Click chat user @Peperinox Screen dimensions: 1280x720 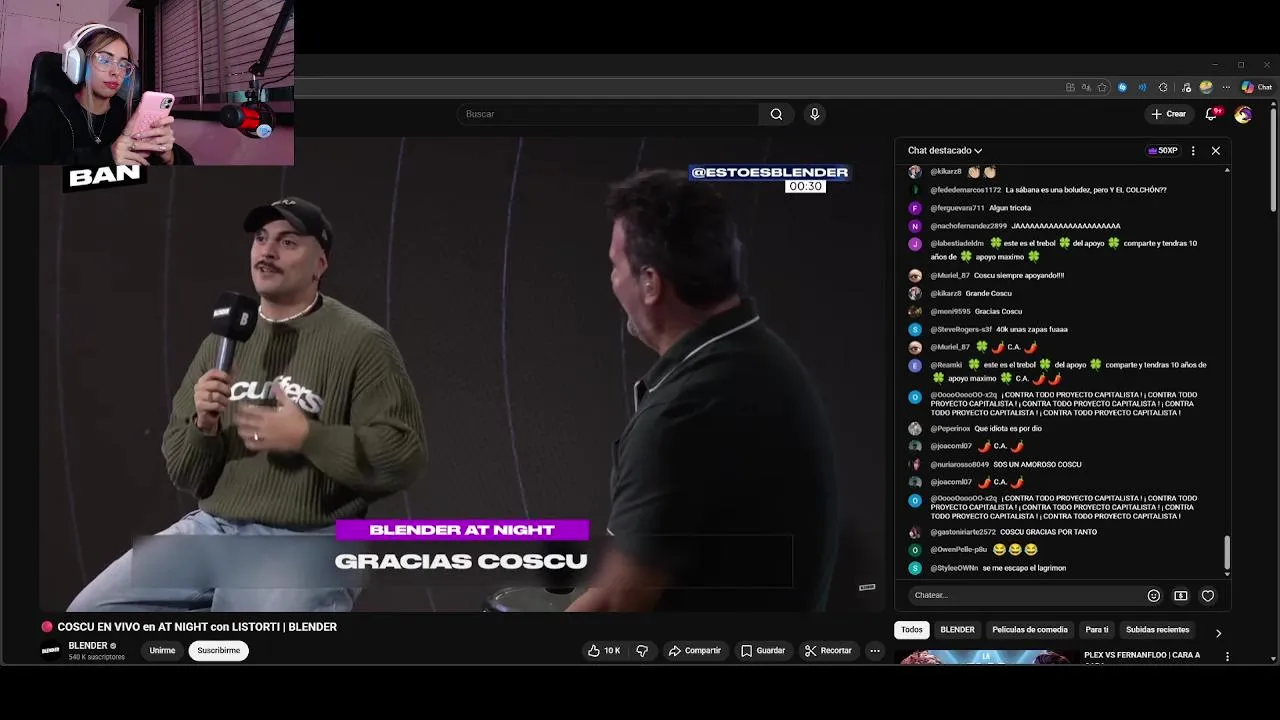pos(950,429)
